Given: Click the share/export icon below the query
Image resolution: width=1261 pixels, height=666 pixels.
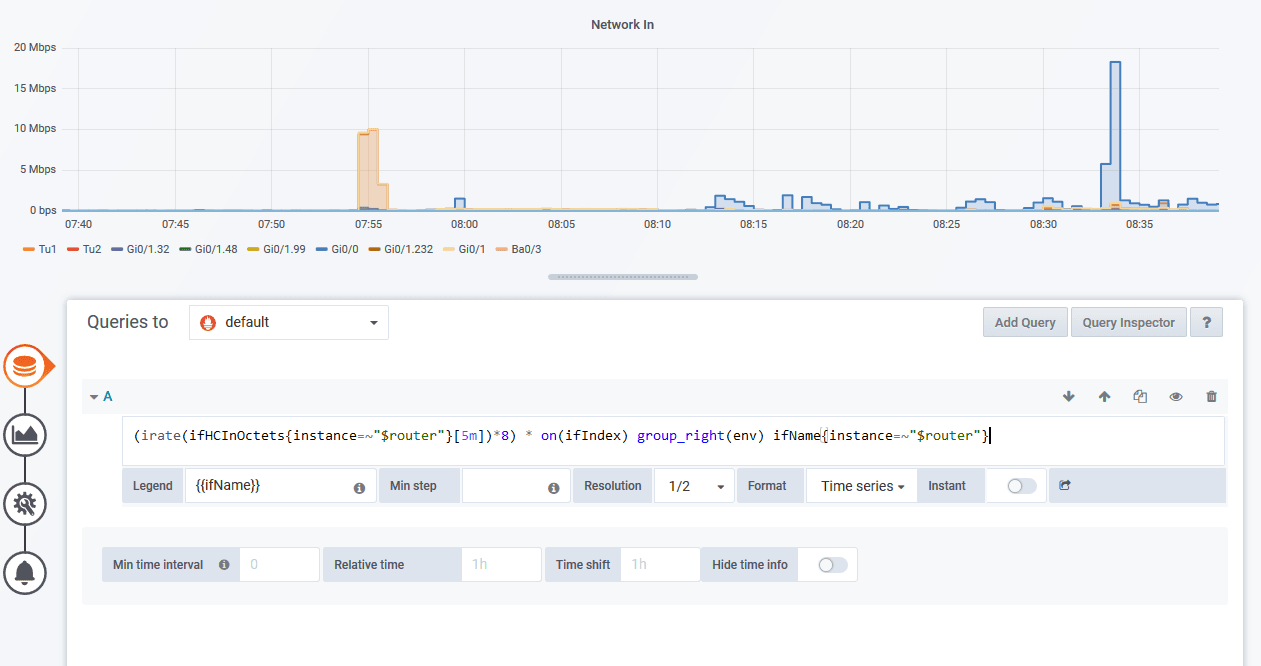Looking at the screenshot, I should coord(1064,485).
